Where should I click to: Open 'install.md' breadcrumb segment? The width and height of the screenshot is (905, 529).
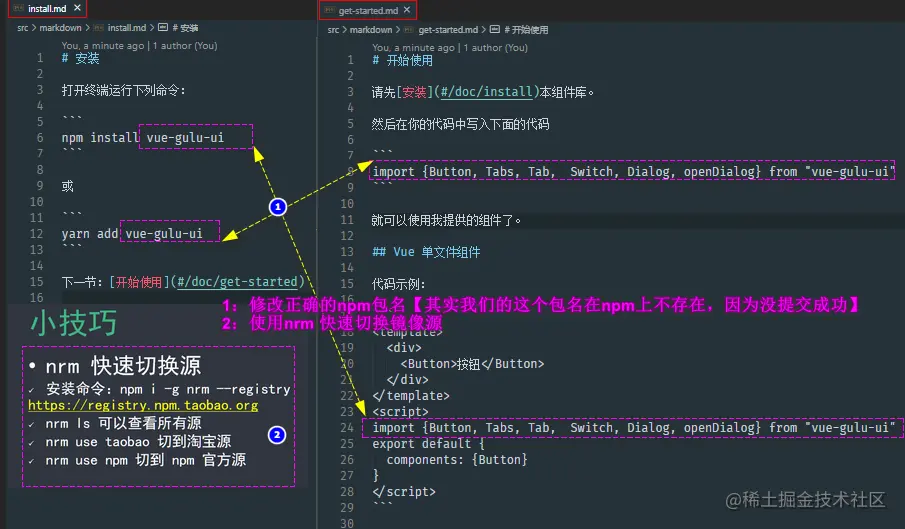tap(127, 28)
